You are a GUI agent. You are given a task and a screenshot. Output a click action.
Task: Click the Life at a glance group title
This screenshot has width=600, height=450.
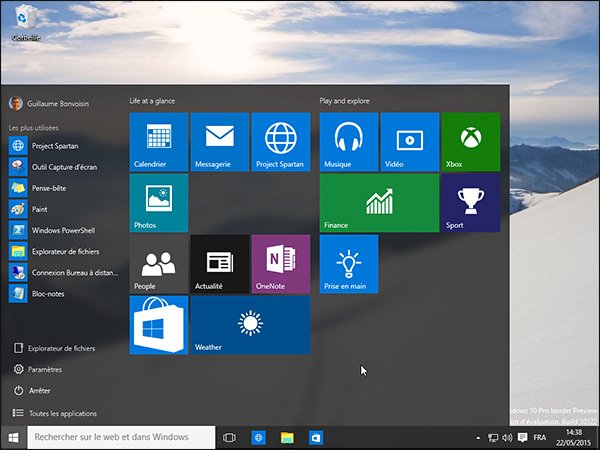point(152,101)
